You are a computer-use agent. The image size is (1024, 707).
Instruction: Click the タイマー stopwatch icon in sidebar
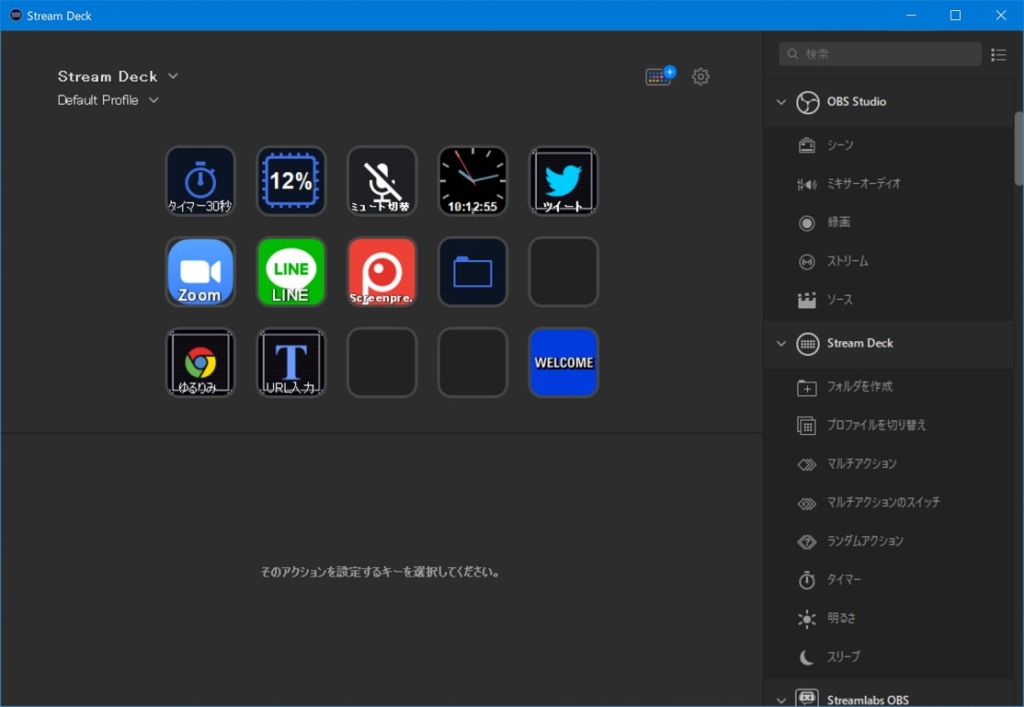pos(807,580)
